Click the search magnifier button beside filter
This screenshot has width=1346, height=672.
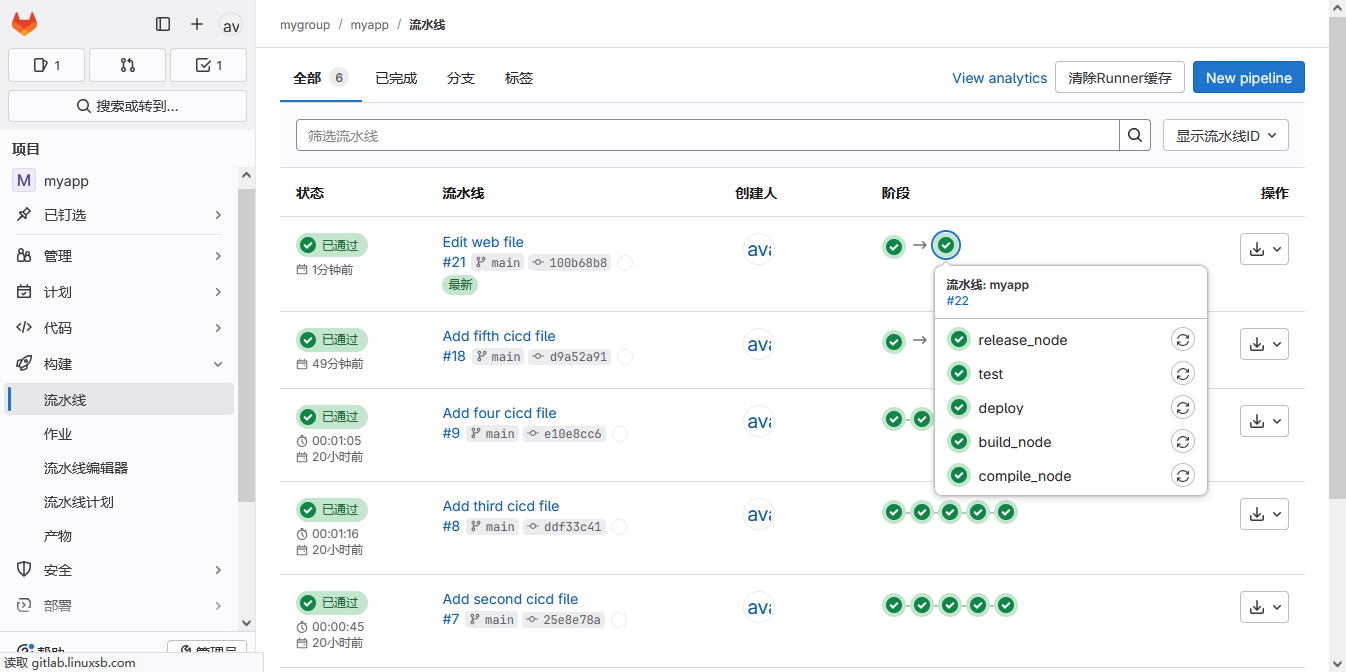tap(1134, 135)
